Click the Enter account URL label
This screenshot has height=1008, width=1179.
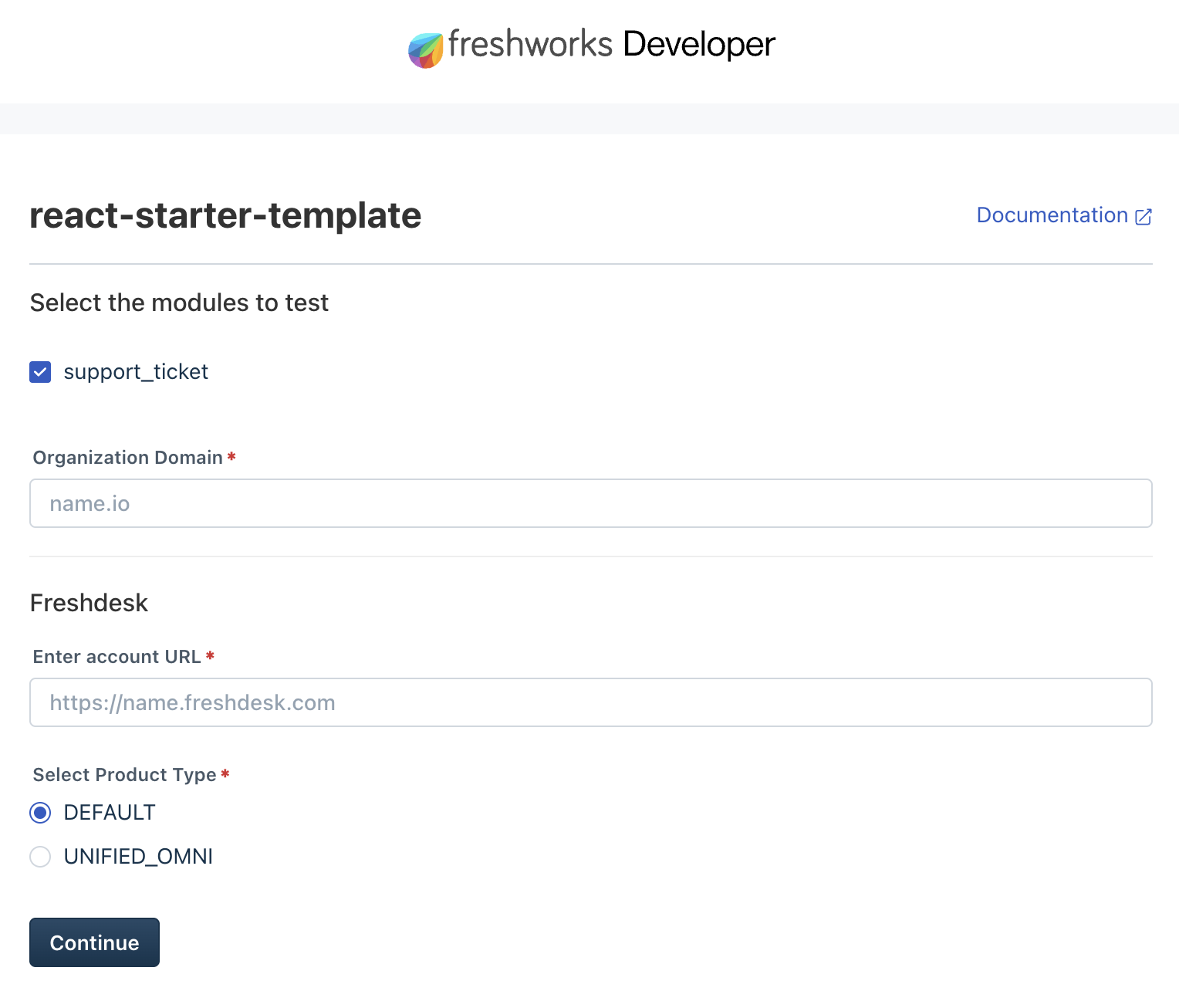pos(117,657)
